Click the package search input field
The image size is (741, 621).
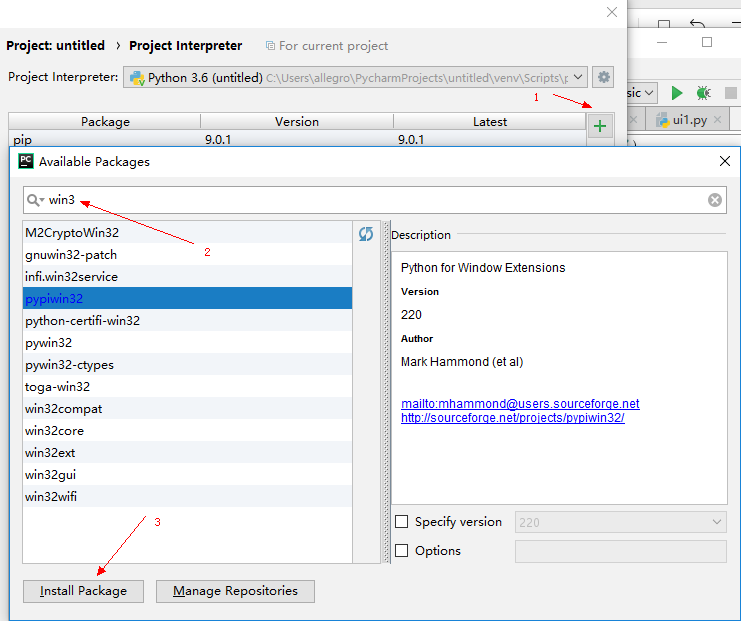(375, 200)
